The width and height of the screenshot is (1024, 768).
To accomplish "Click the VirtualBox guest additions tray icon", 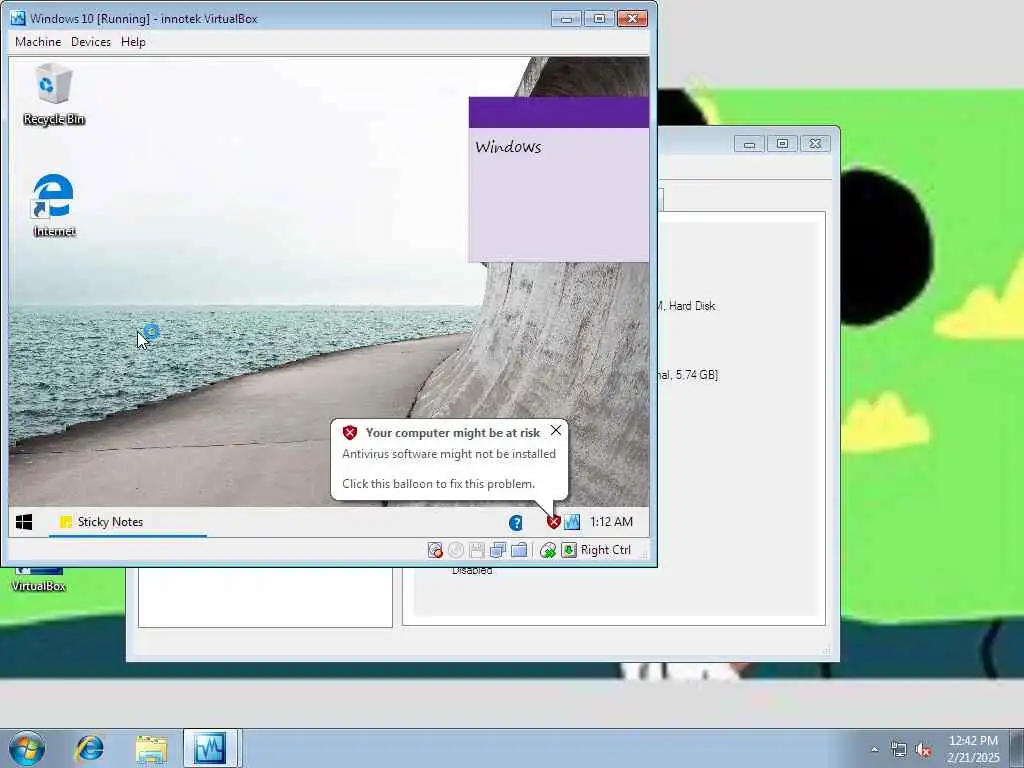I will tap(572, 522).
